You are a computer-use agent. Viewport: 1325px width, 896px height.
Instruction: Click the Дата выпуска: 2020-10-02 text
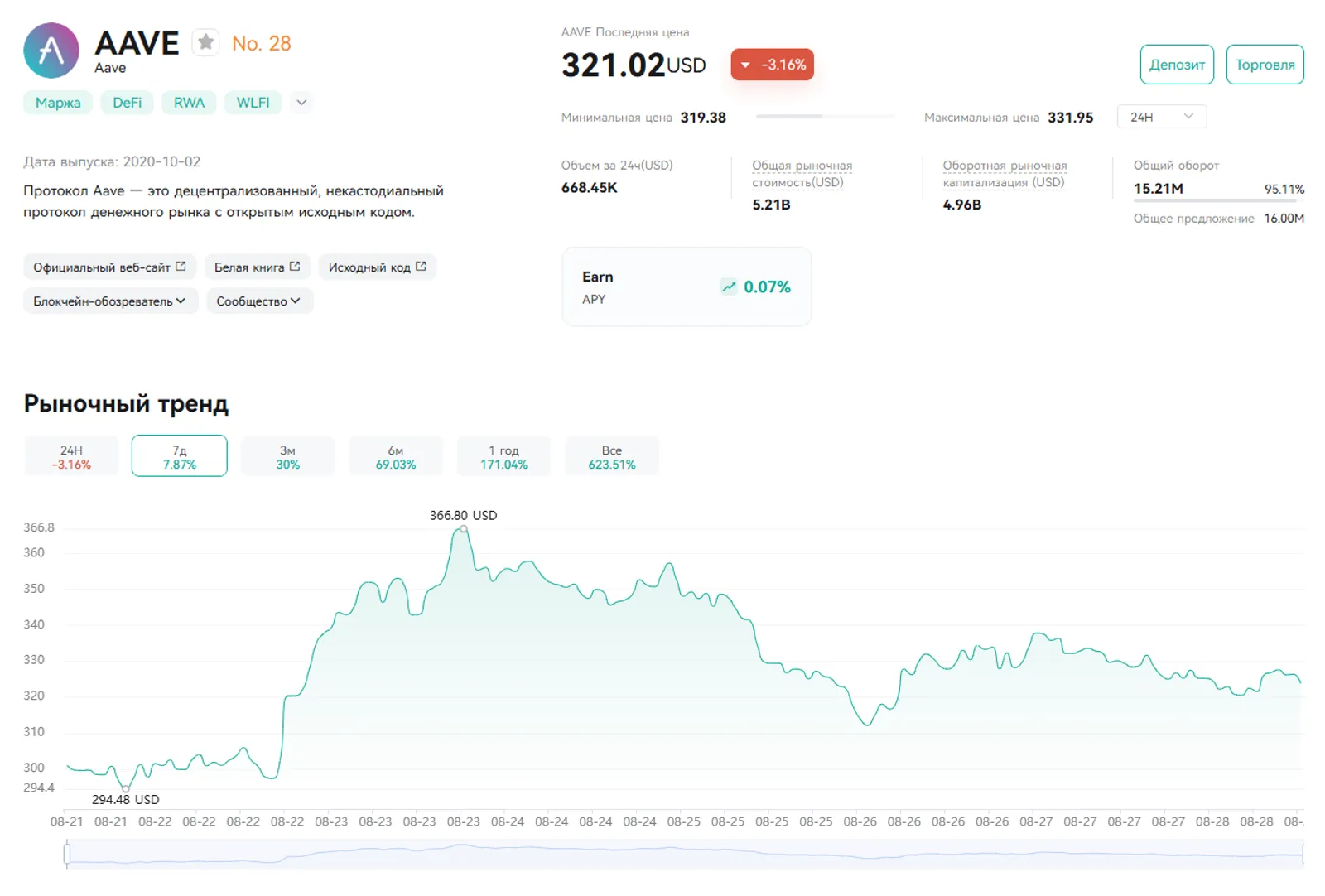point(112,161)
